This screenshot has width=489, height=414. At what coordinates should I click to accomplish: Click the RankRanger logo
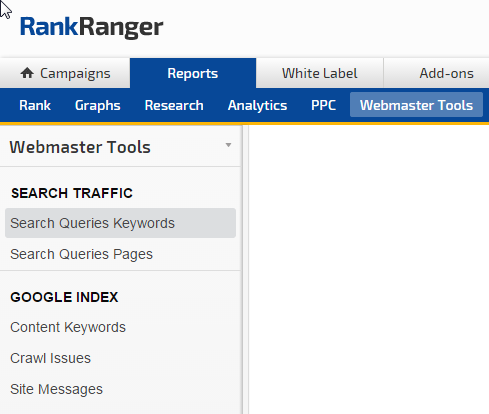pyautogui.click(x=92, y=27)
